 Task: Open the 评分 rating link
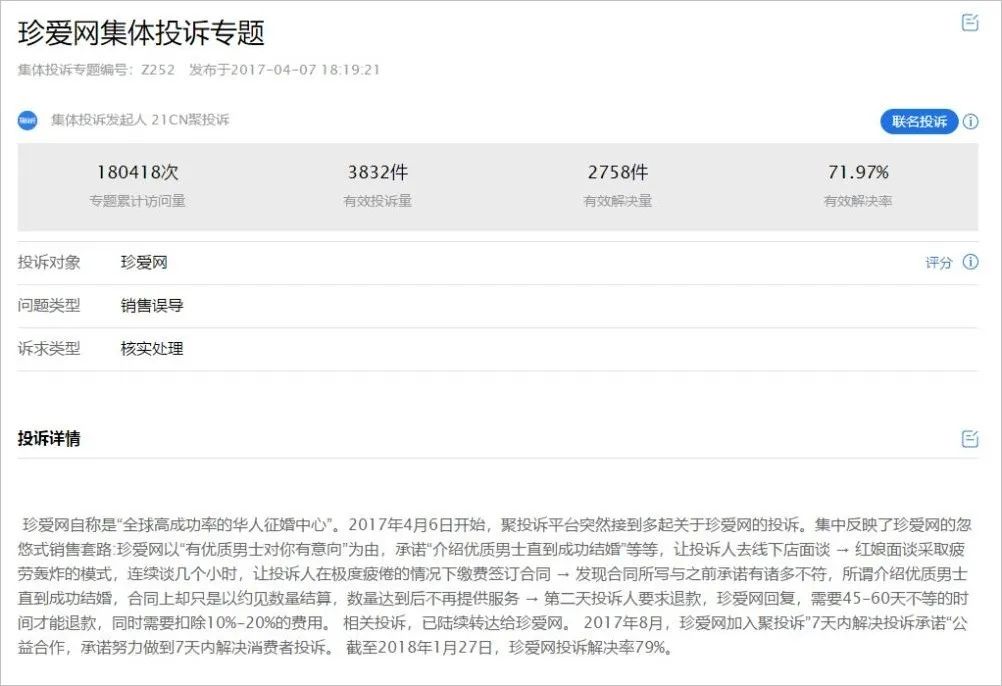point(938,262)
